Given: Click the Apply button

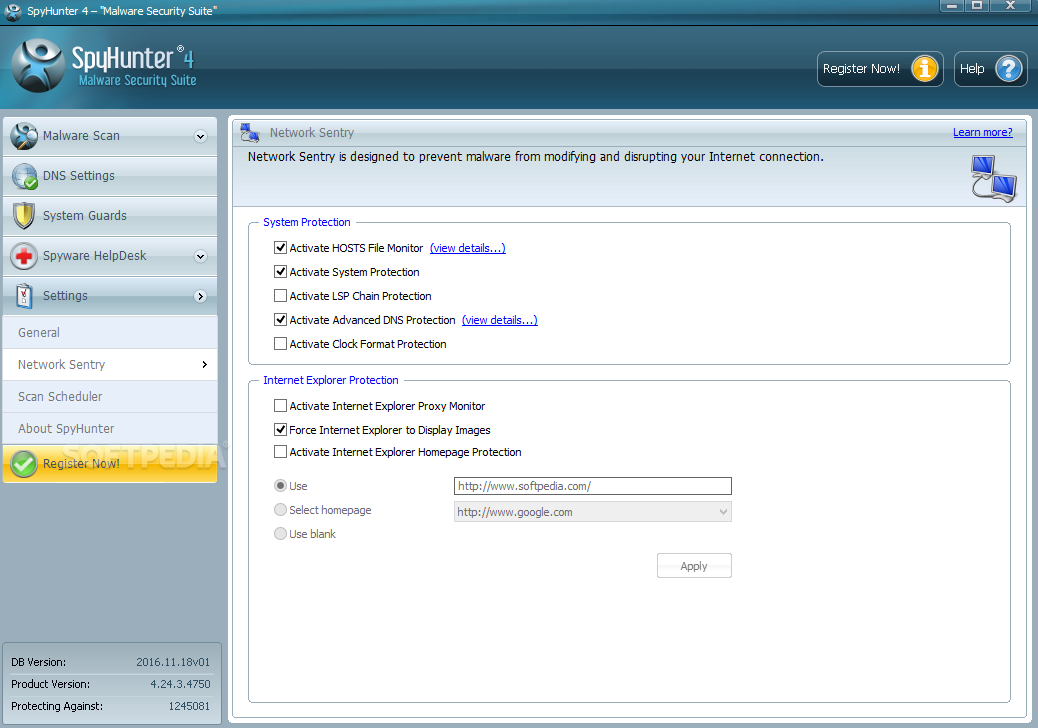Looking at the screenshot, I should click(x=694, y=566).
